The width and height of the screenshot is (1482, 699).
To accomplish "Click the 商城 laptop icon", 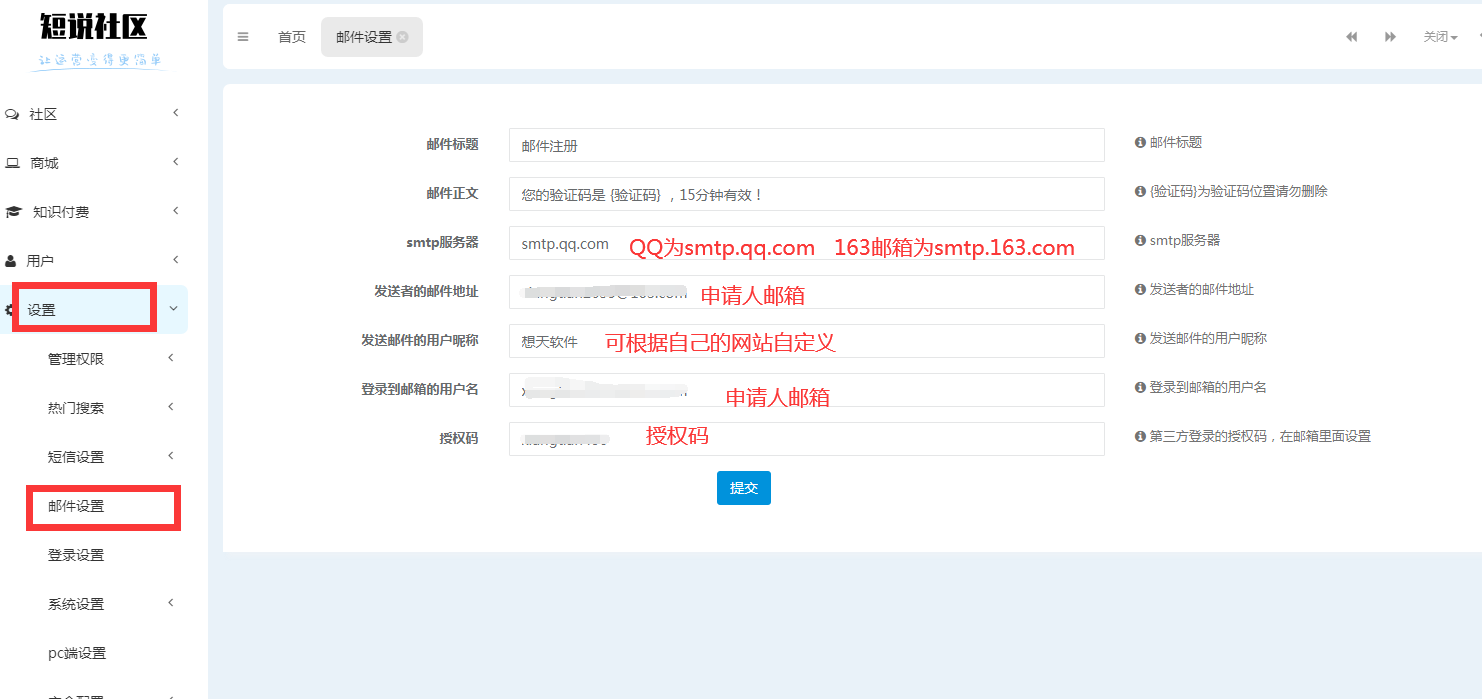I will pyautogui.click(x=12, y=163).
